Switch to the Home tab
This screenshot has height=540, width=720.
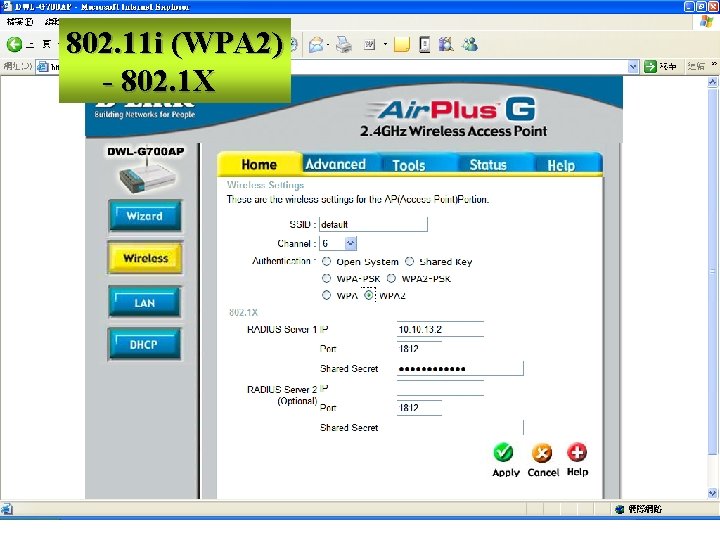pos(259,164)
